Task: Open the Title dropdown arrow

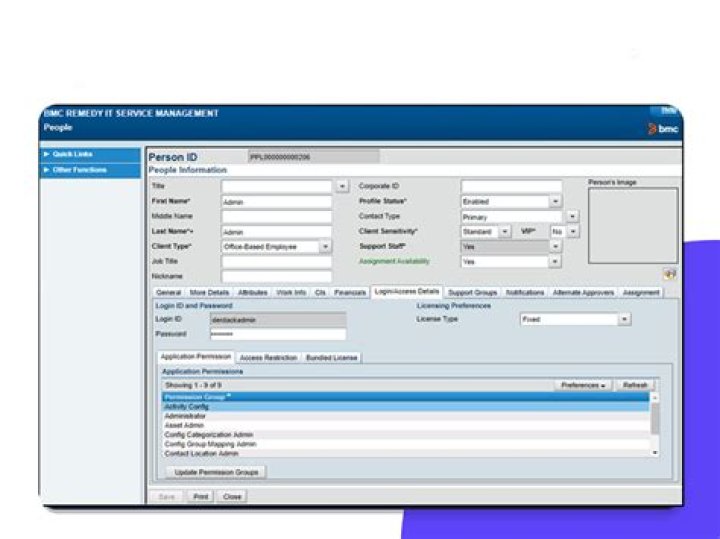Action: click(342, 186)
